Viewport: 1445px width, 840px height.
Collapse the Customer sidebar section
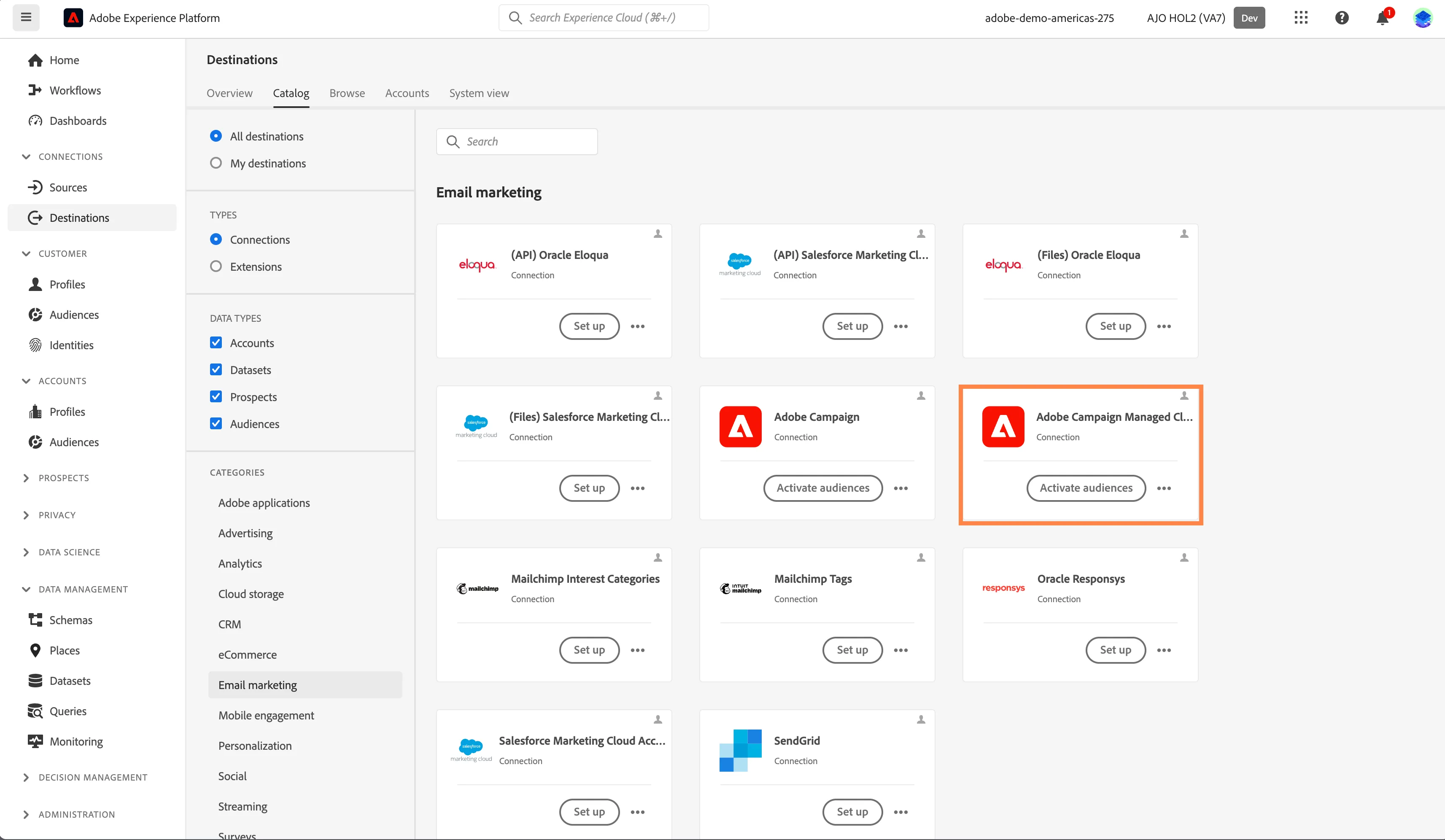[x=26, y=253]
